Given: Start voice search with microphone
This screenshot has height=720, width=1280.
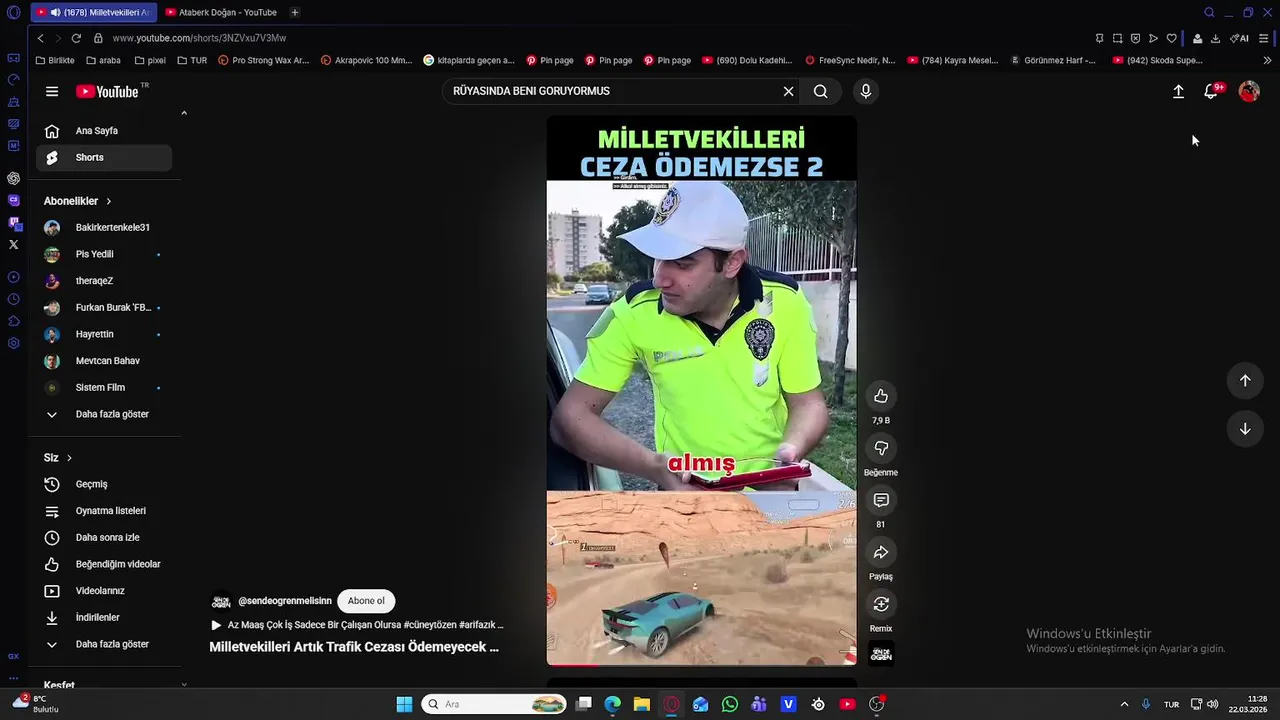Looking at the screenshot, I should (x=866, y=91).
